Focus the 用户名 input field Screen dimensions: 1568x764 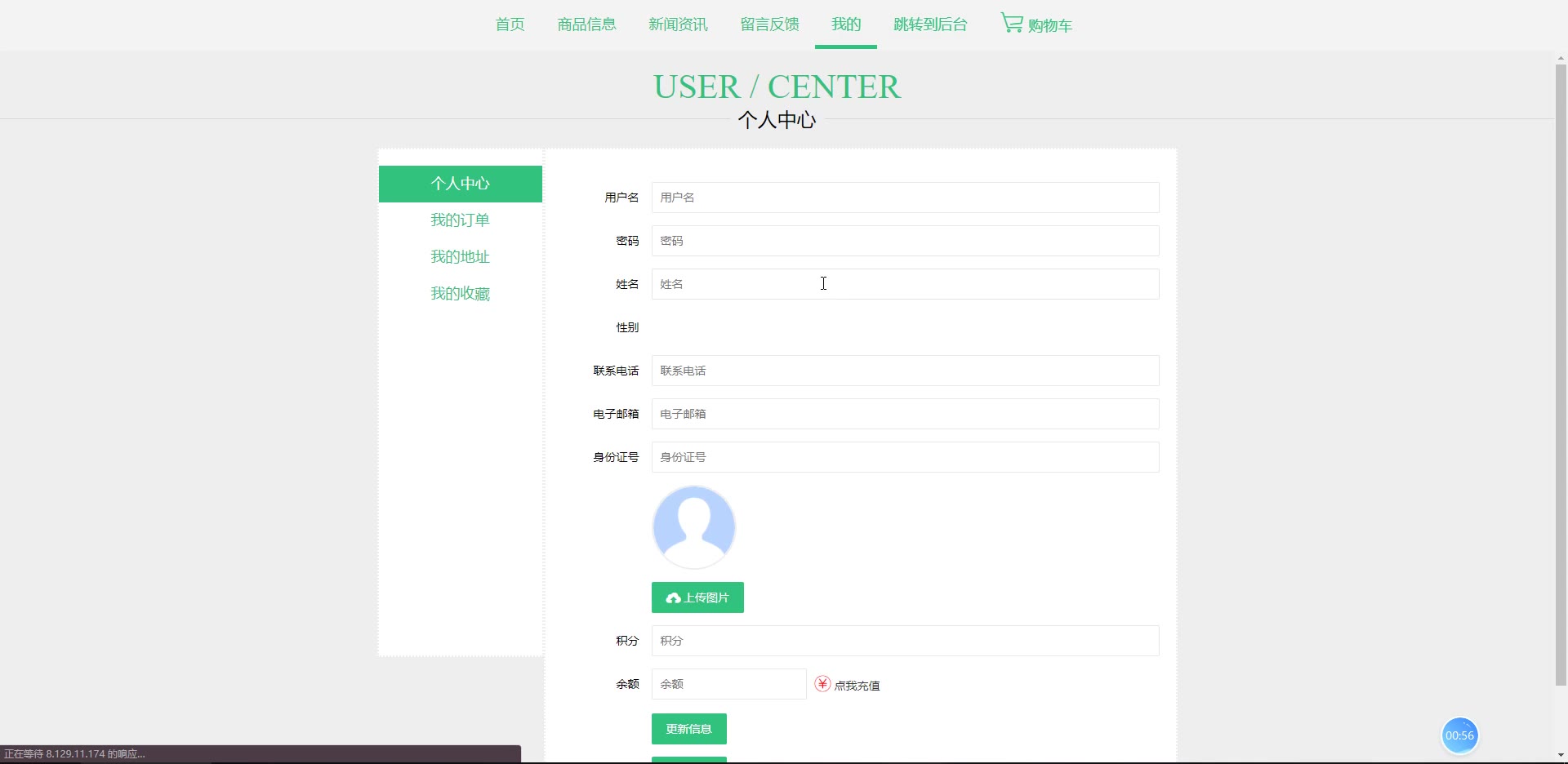tap(905, 198)
